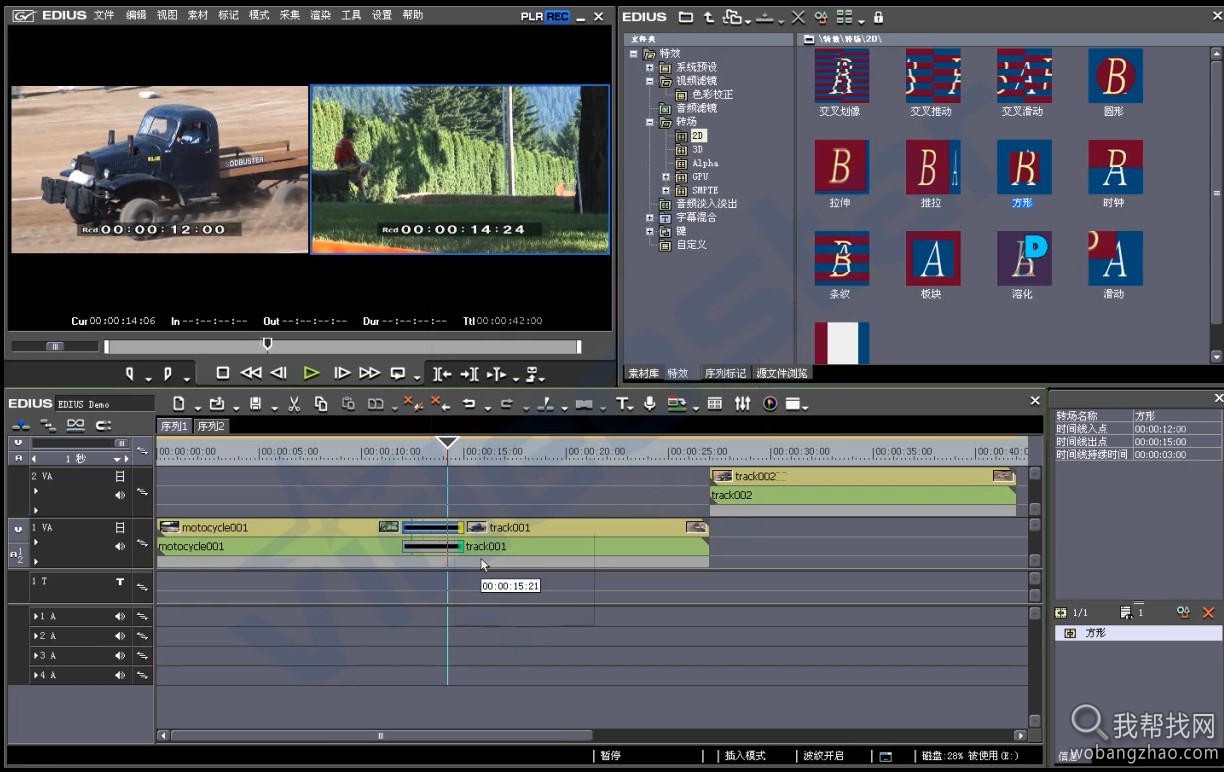
Task: Click the create title T icon in toolbar
Action: click(622, 404)
